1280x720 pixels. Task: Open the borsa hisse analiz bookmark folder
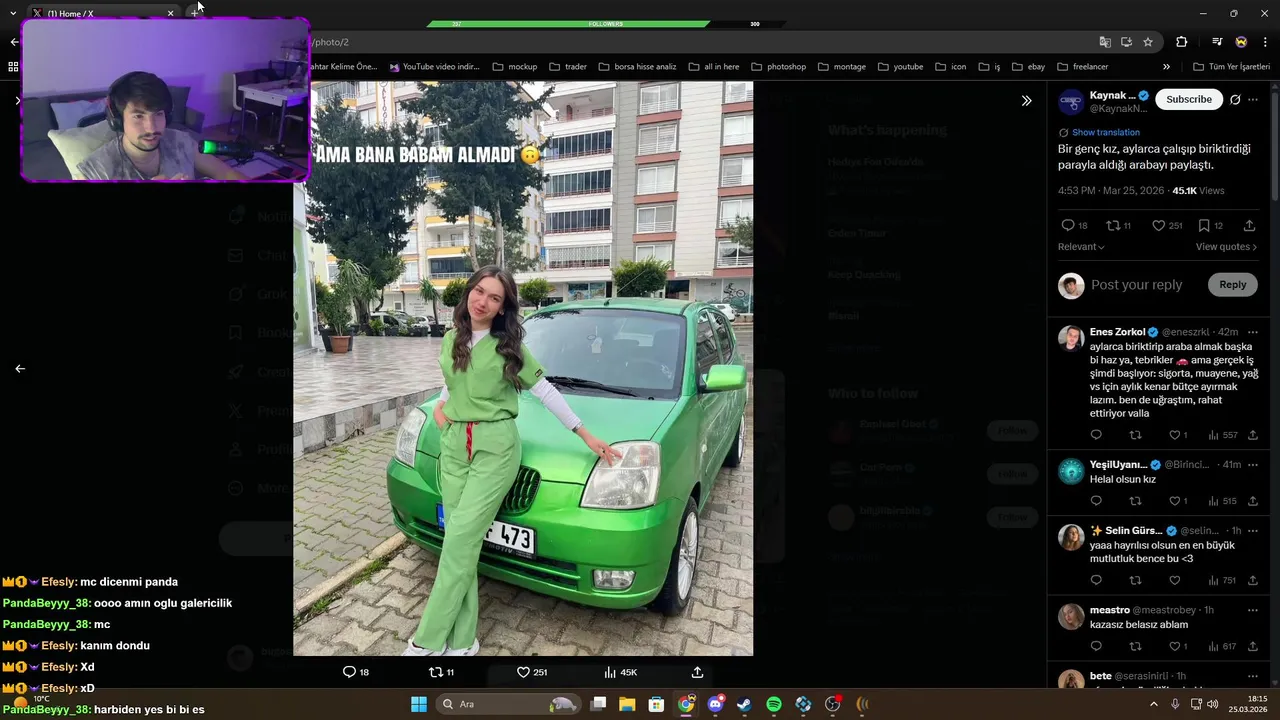[638, 67]
